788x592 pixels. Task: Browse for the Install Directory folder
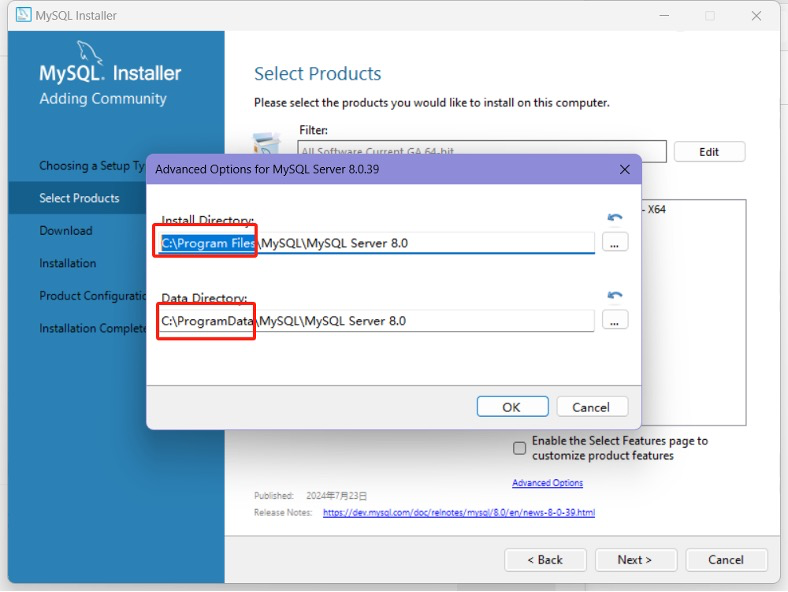pos(615,242)
